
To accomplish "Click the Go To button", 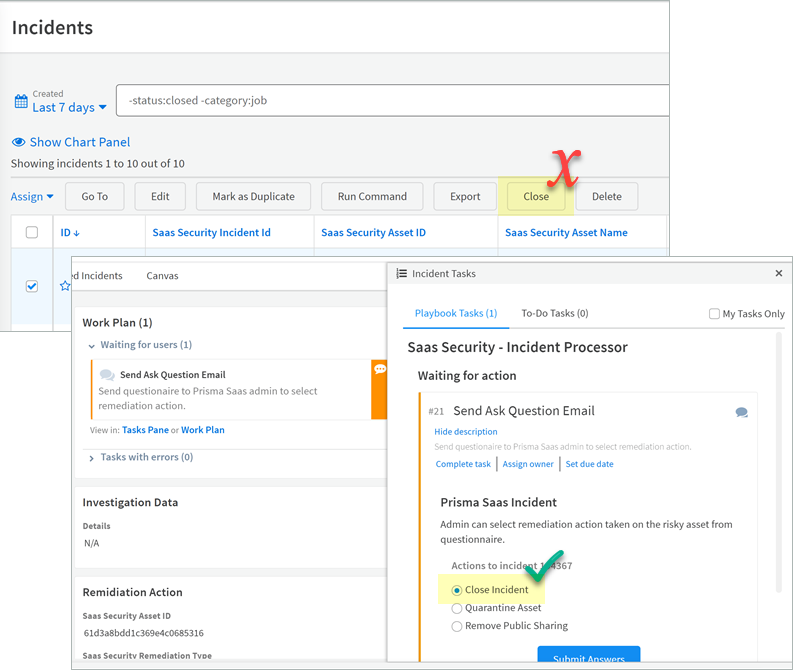I will [95, 196].
